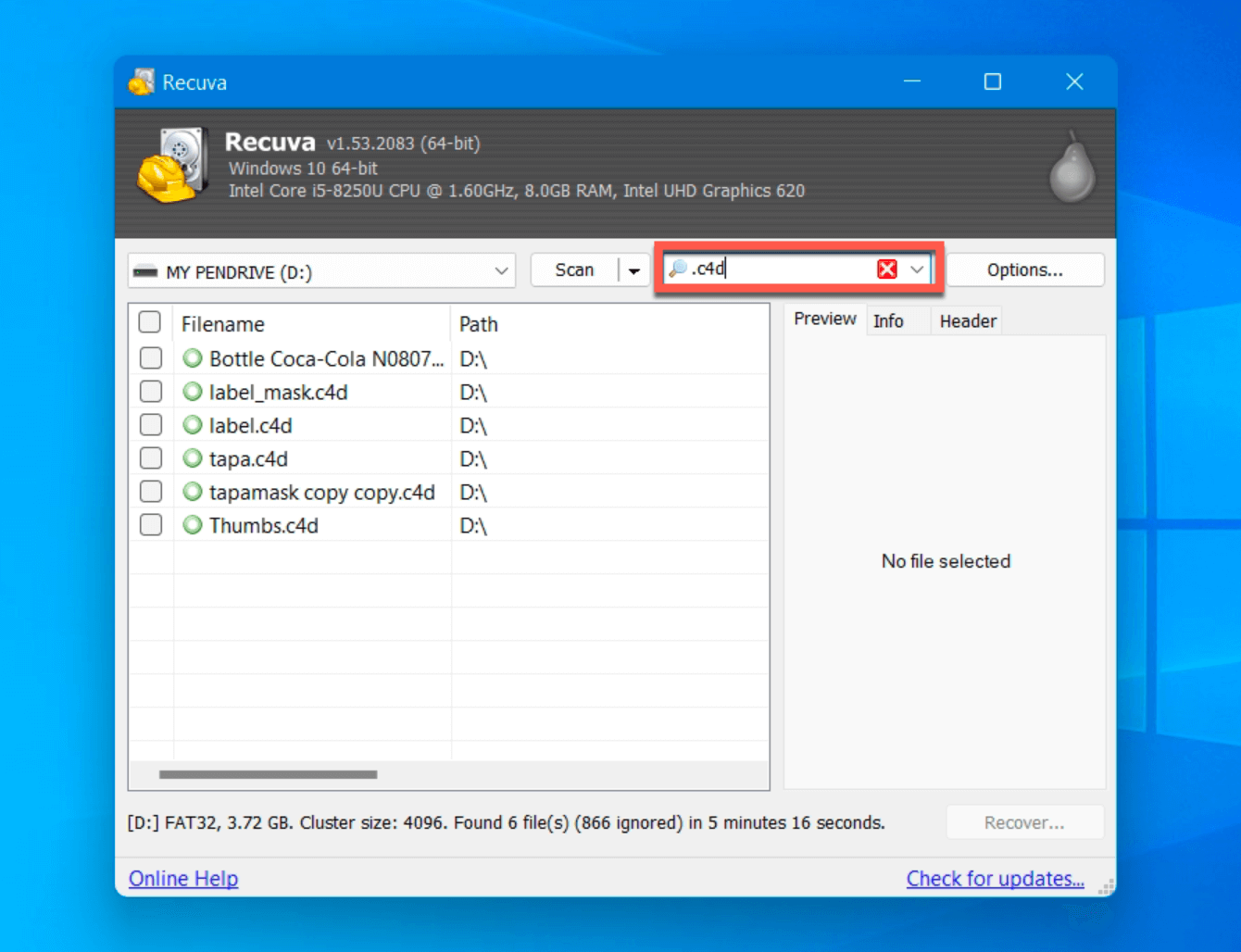Image resolution: width=1241 pixels, height=952 pixels.
Task: Switch to the Header tab
Action: [968, 321]
